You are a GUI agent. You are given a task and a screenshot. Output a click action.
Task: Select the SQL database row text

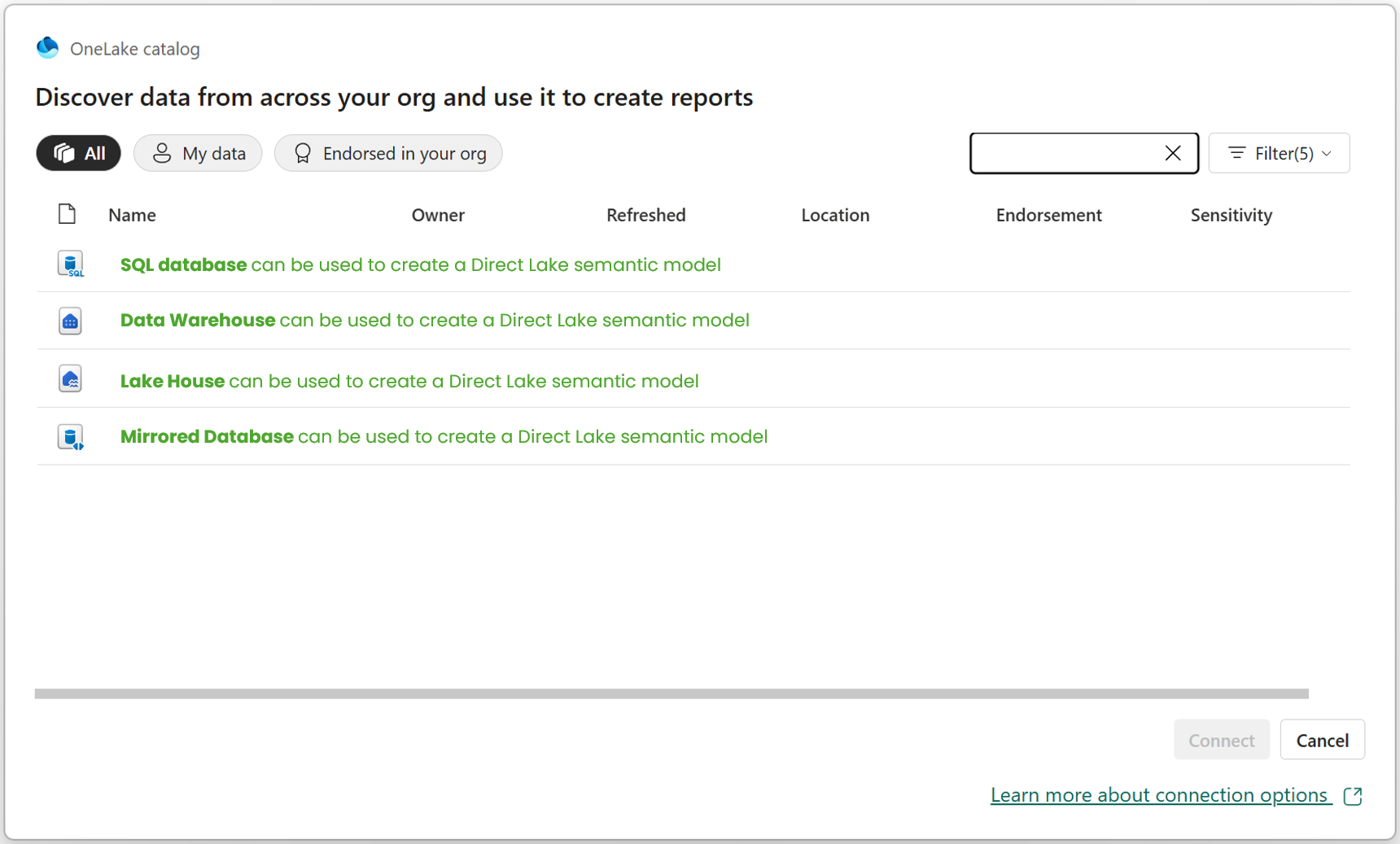[x=421, y=265]
